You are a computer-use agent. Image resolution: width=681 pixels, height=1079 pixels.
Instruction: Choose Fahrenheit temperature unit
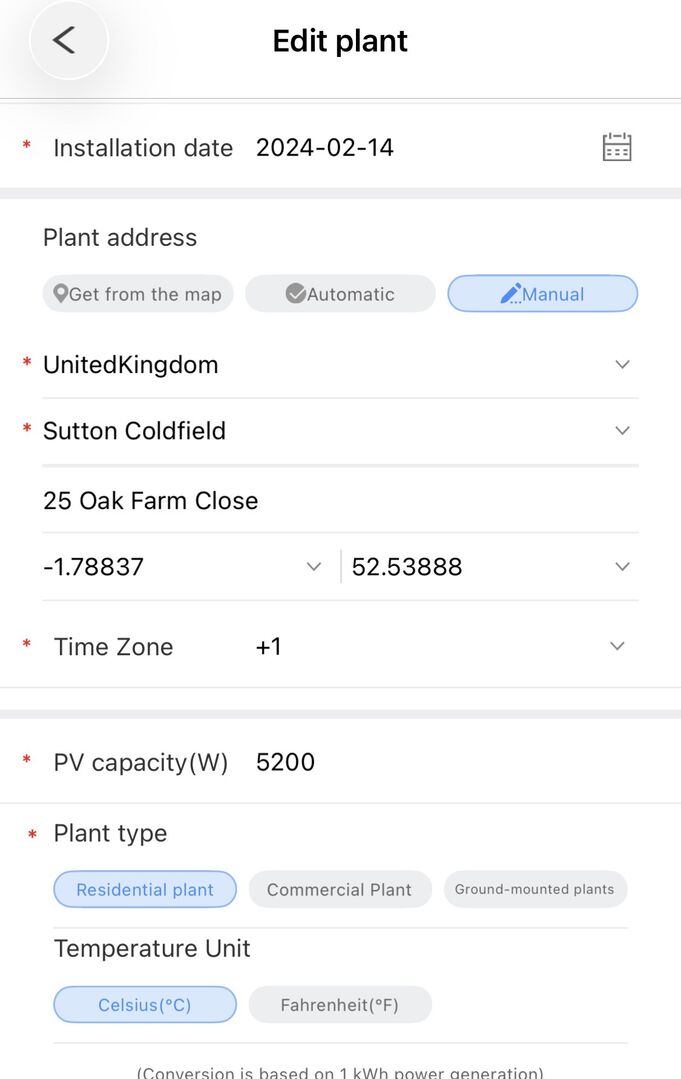[340, 1005]
